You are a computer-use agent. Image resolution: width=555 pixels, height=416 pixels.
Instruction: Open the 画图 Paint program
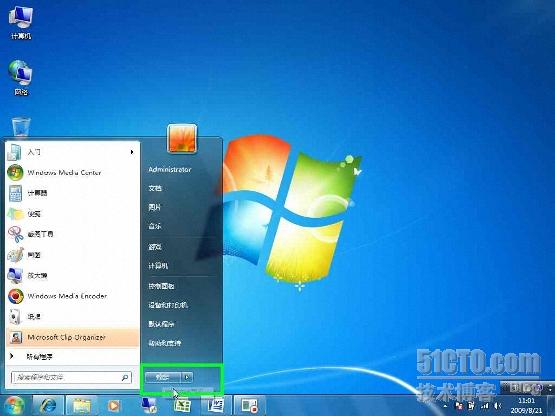tap(72, 255)
